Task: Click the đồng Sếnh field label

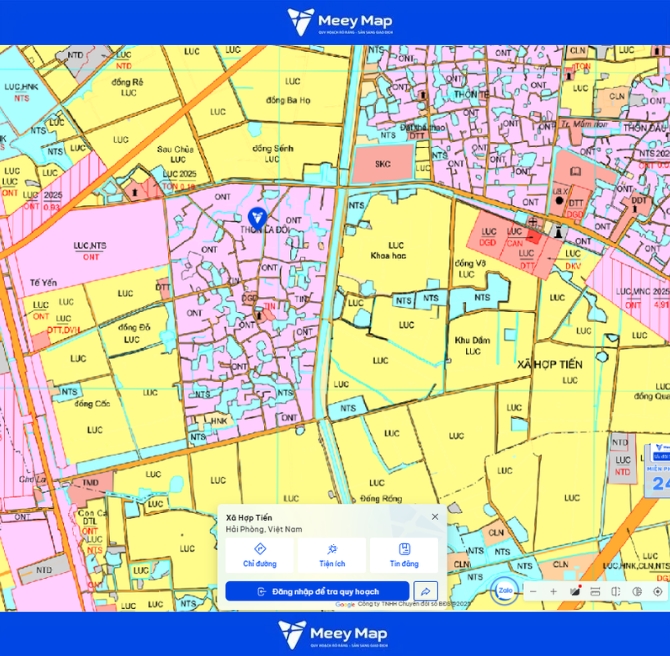Action: tap(273, 148)
